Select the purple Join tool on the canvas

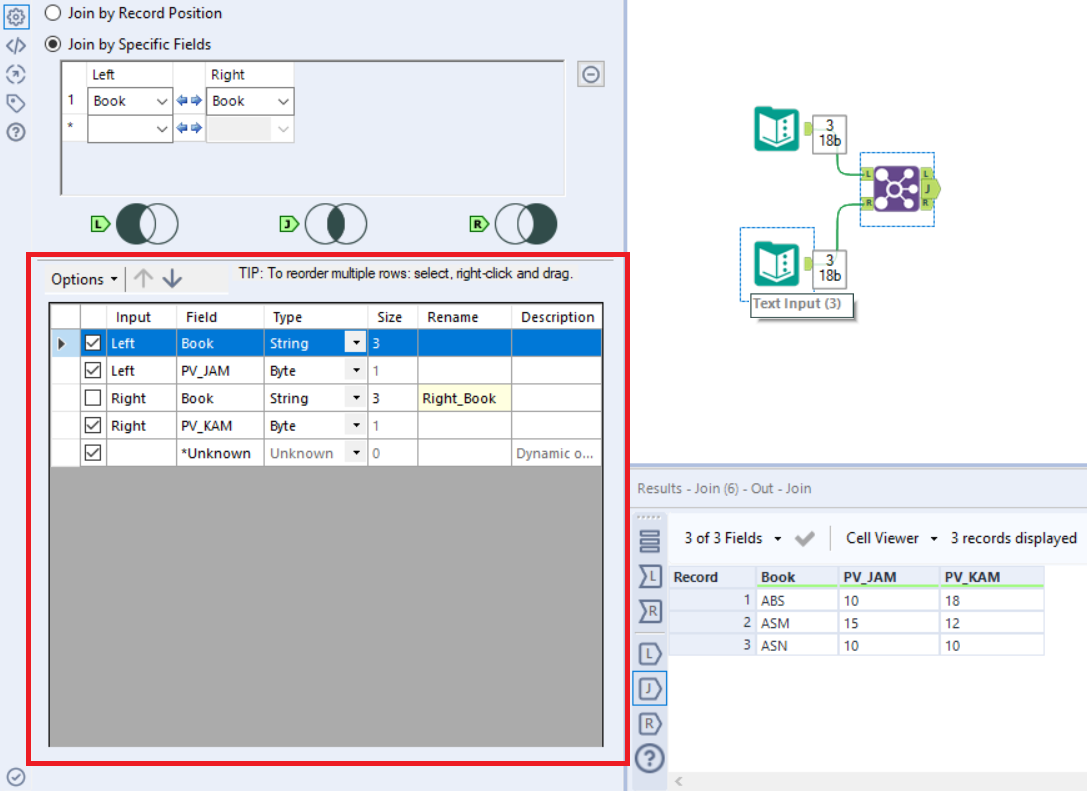895,186
